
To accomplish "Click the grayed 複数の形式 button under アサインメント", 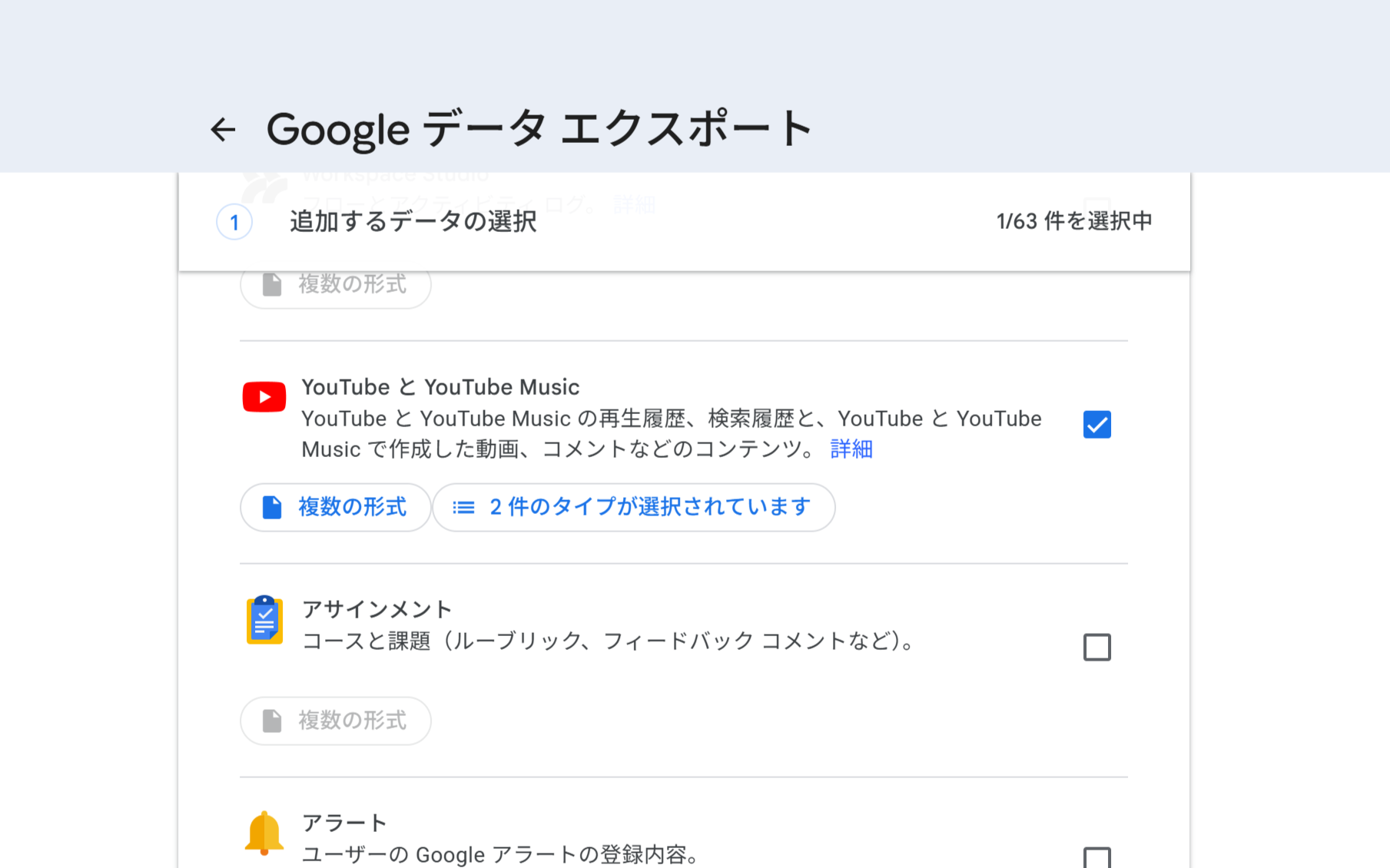I will 335,721.
